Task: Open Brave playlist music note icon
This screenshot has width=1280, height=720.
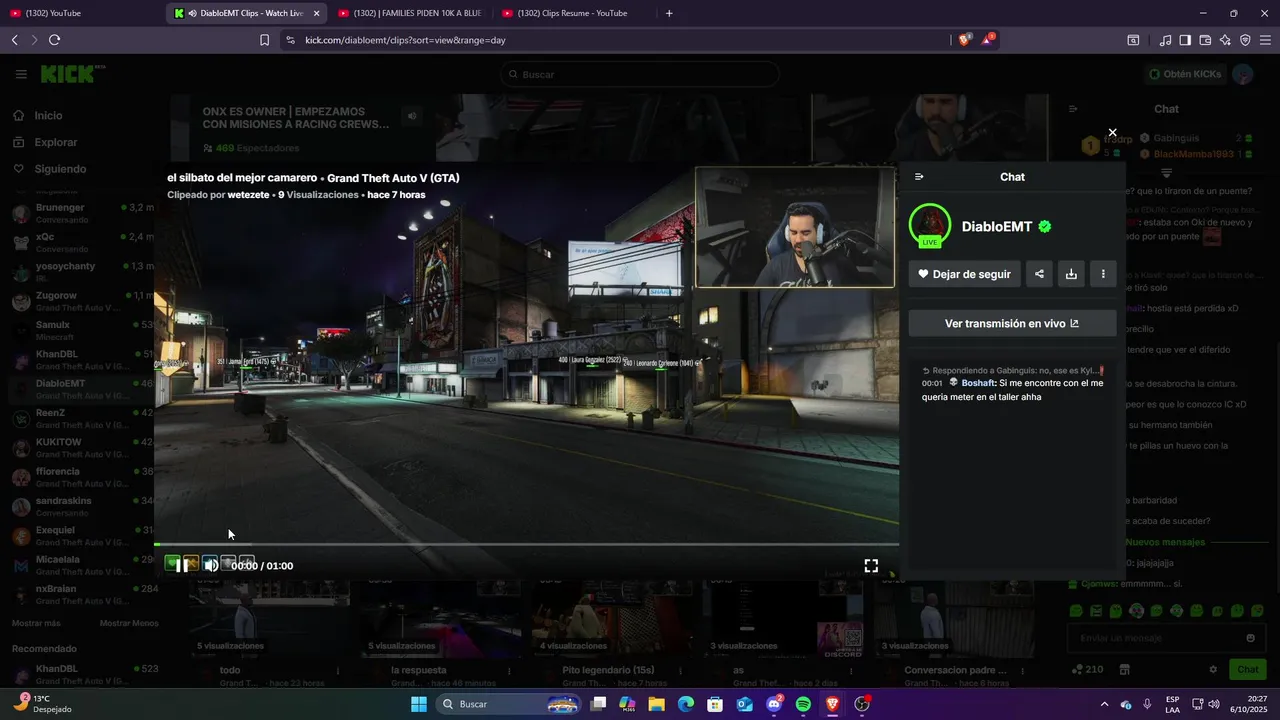Action: coord(1165,40)
